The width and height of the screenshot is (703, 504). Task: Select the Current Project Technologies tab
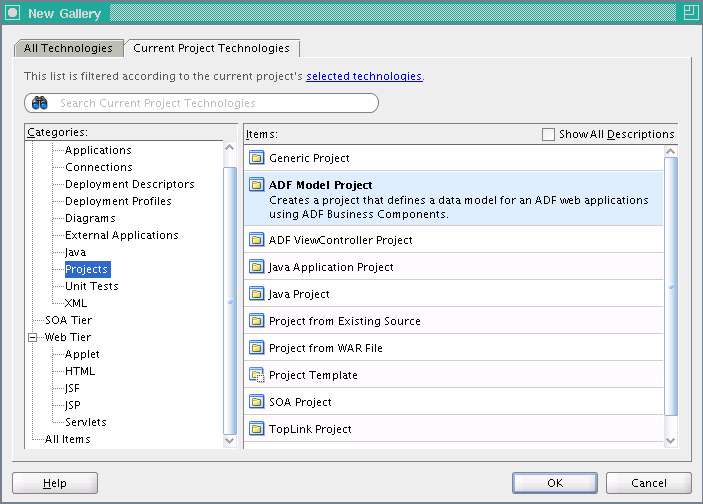[x=212, y=48]
